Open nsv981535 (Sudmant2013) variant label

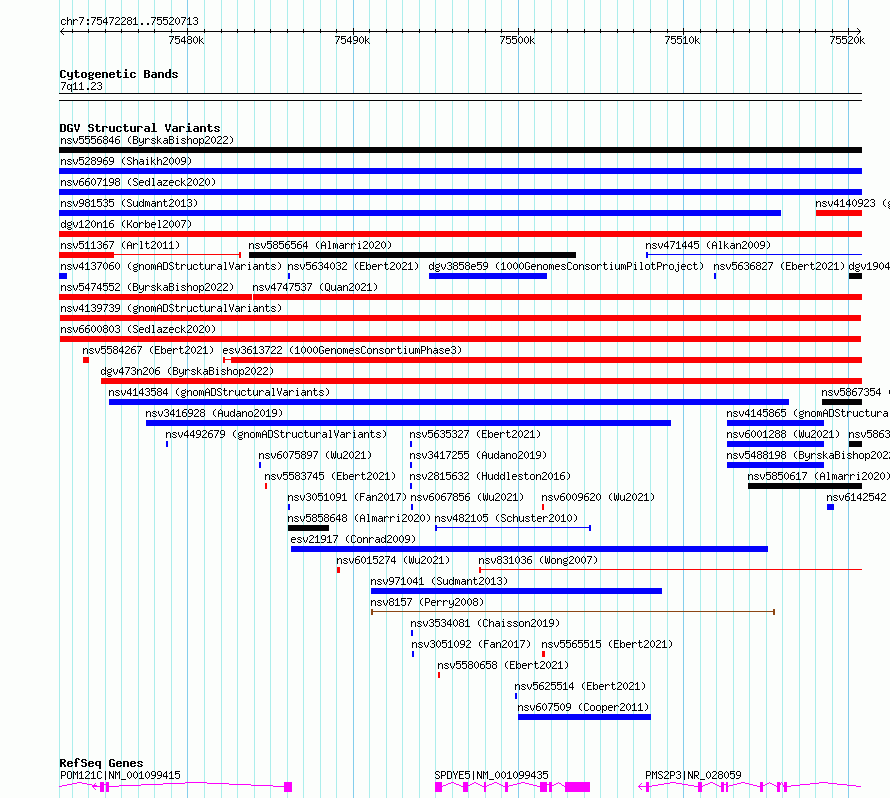tap(129, 203)
